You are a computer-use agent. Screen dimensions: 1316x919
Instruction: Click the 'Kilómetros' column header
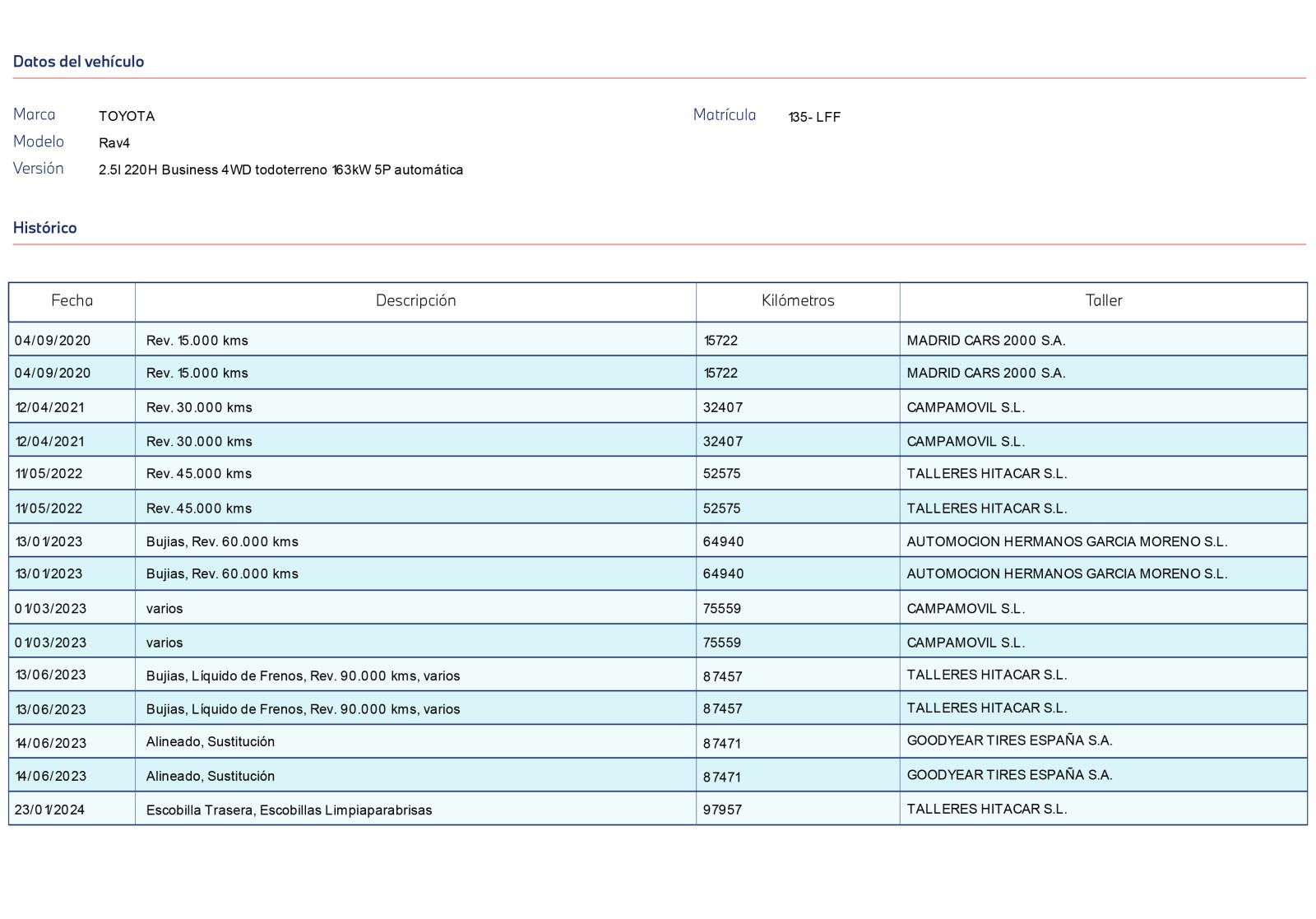798,301
